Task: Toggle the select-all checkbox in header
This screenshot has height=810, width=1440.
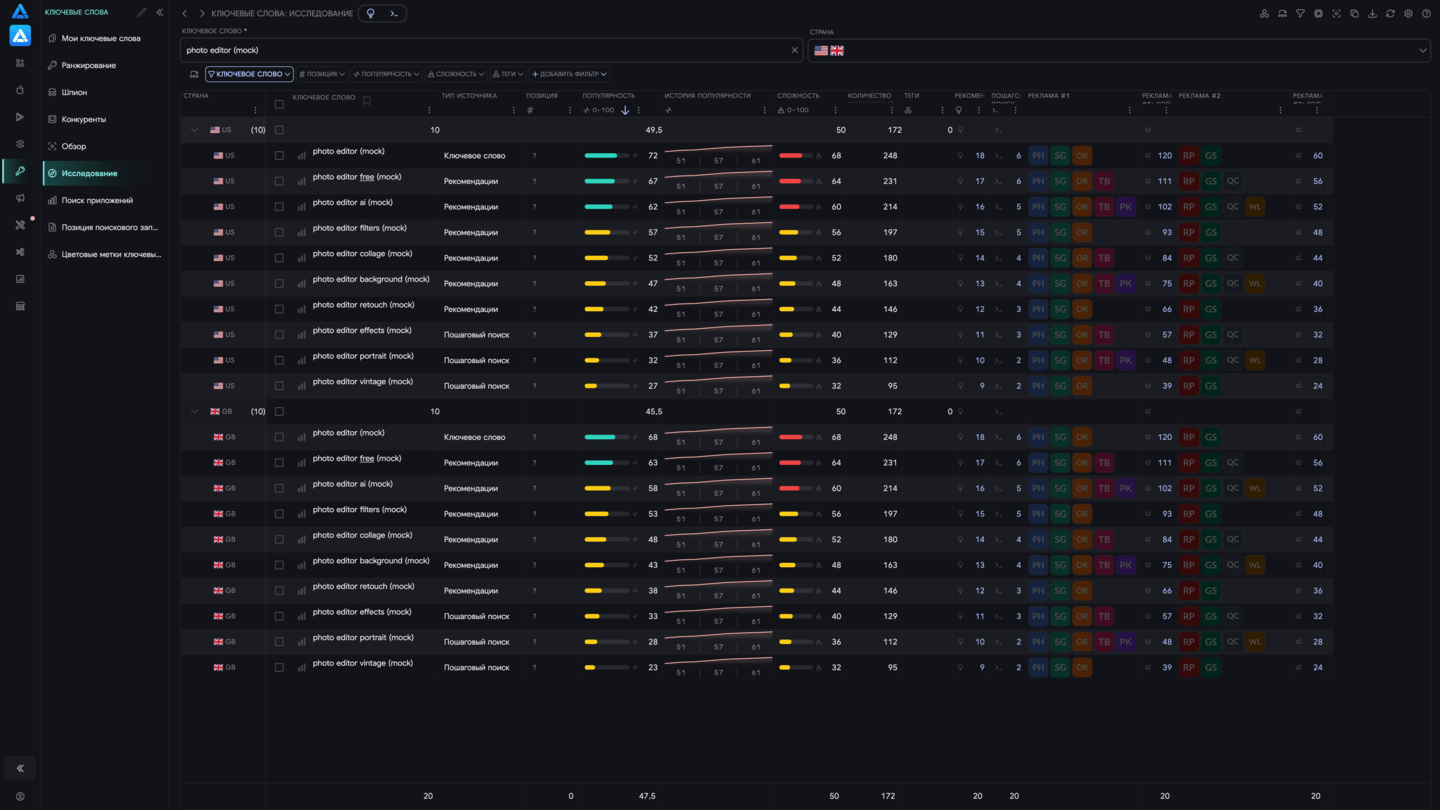Action: pos(279,104)
